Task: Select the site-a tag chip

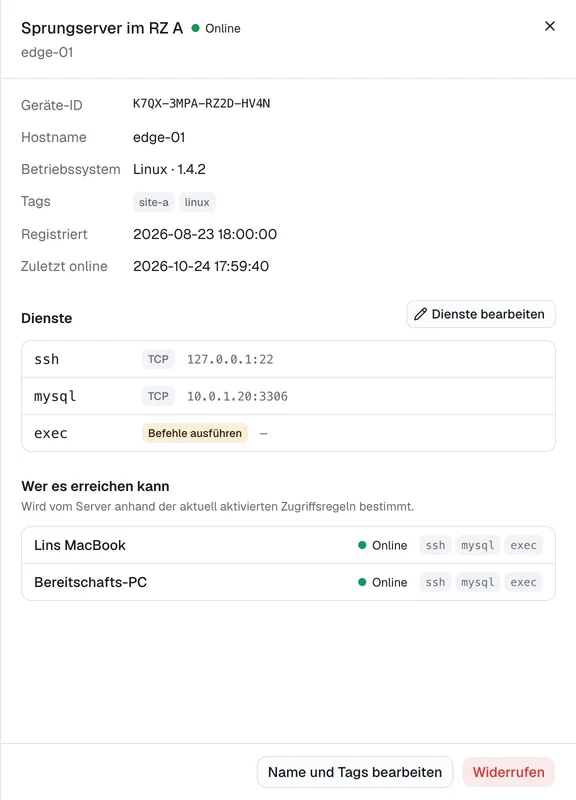Action: click(x=154, y=202)
